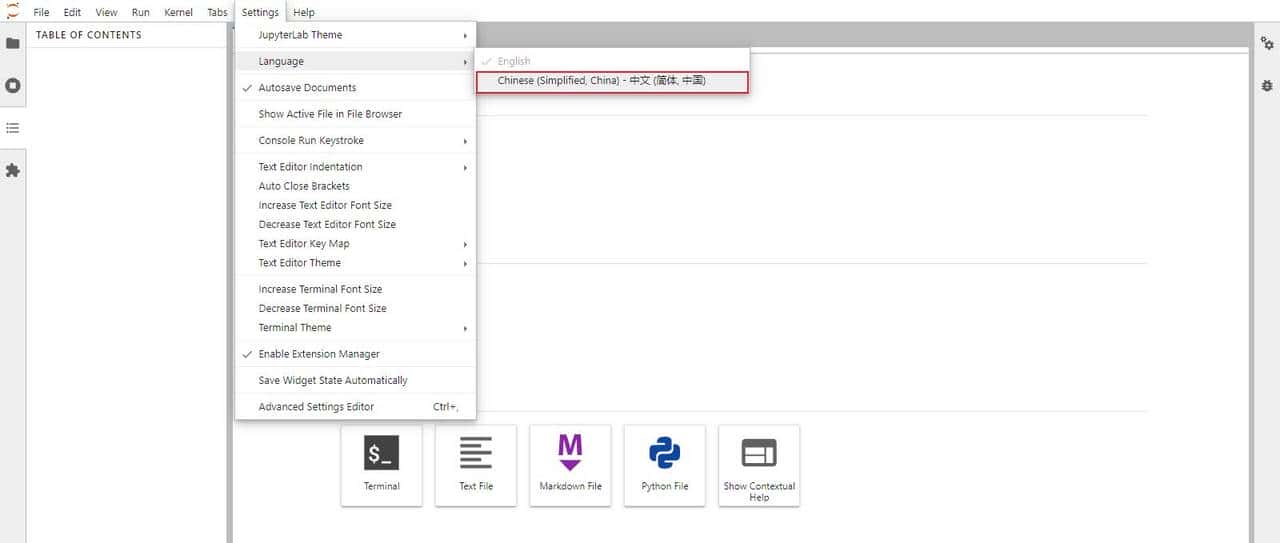This screenshot has width=1280, height=543.
Task: Choose Chinese (Simplified, China) language
Action: coord(612,81)
